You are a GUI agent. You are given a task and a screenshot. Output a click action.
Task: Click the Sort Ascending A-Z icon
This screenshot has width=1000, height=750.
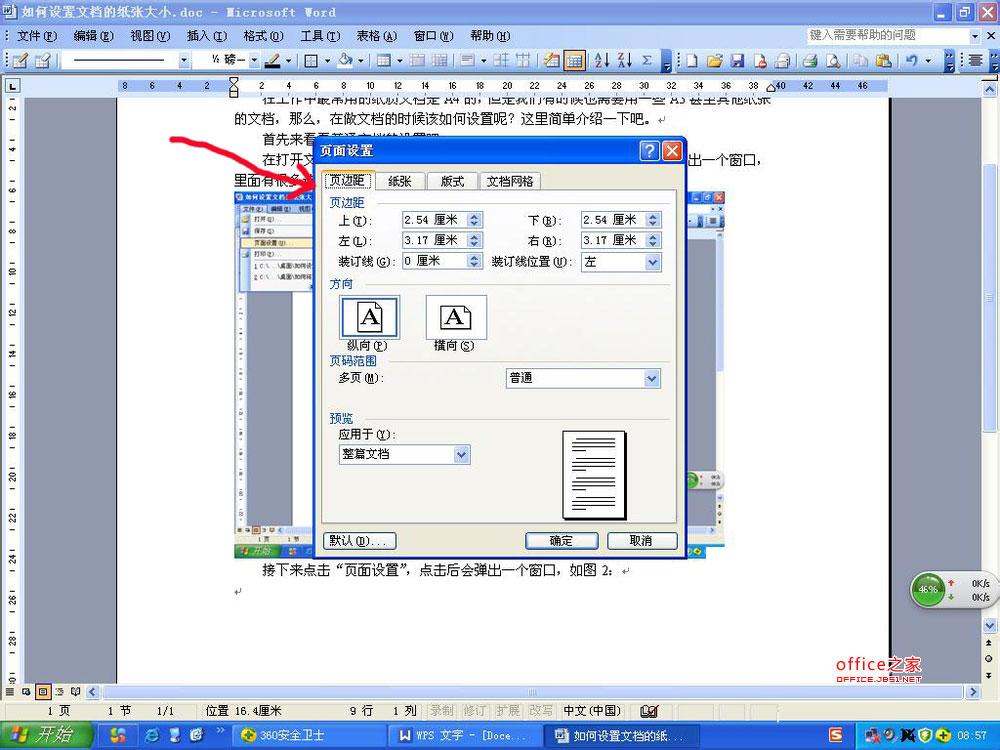coord(601,61)
